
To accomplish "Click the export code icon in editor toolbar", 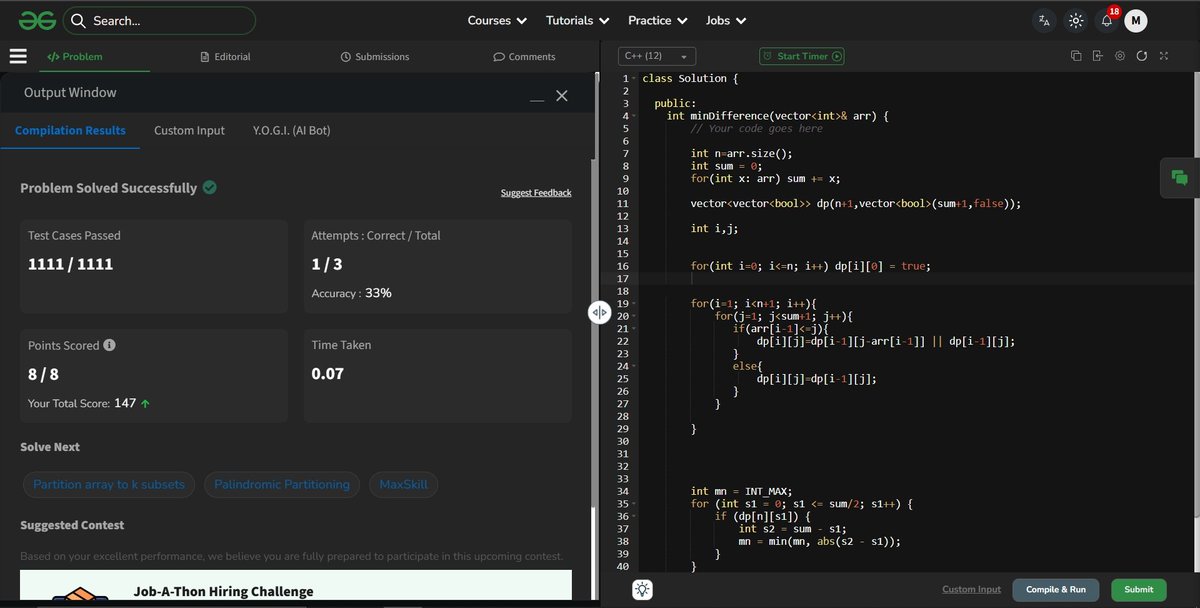I will point(1098,56).
